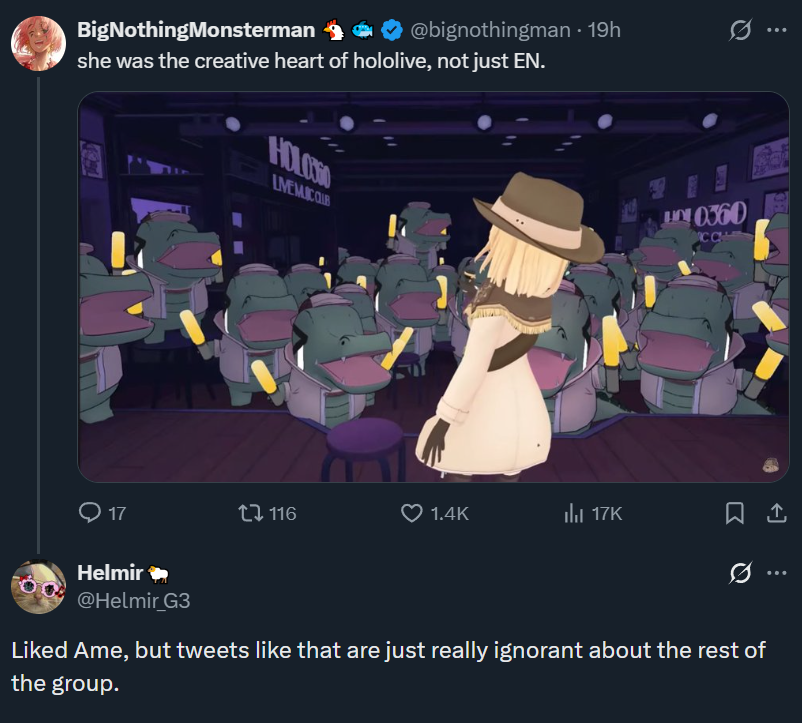Retweet the post with 116 reposts
Viewport: 802px width, 723px height.
250,513
